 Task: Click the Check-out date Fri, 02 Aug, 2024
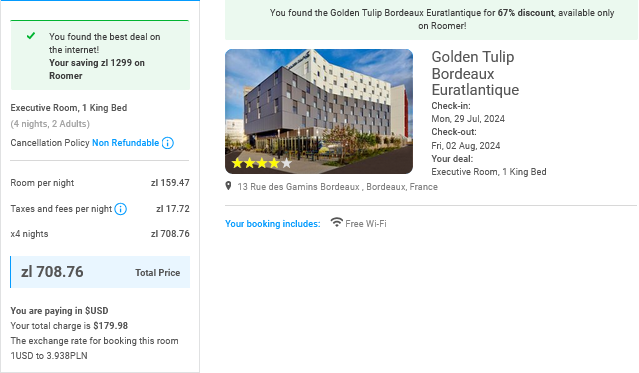click(x=466, y=146)
